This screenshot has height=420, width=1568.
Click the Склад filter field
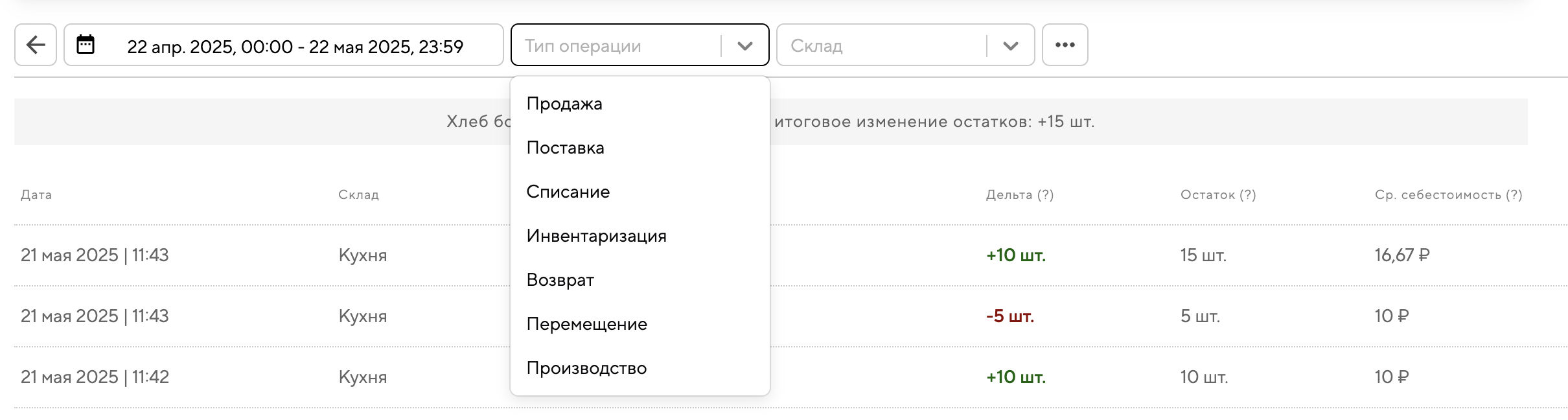click(881, 45)
